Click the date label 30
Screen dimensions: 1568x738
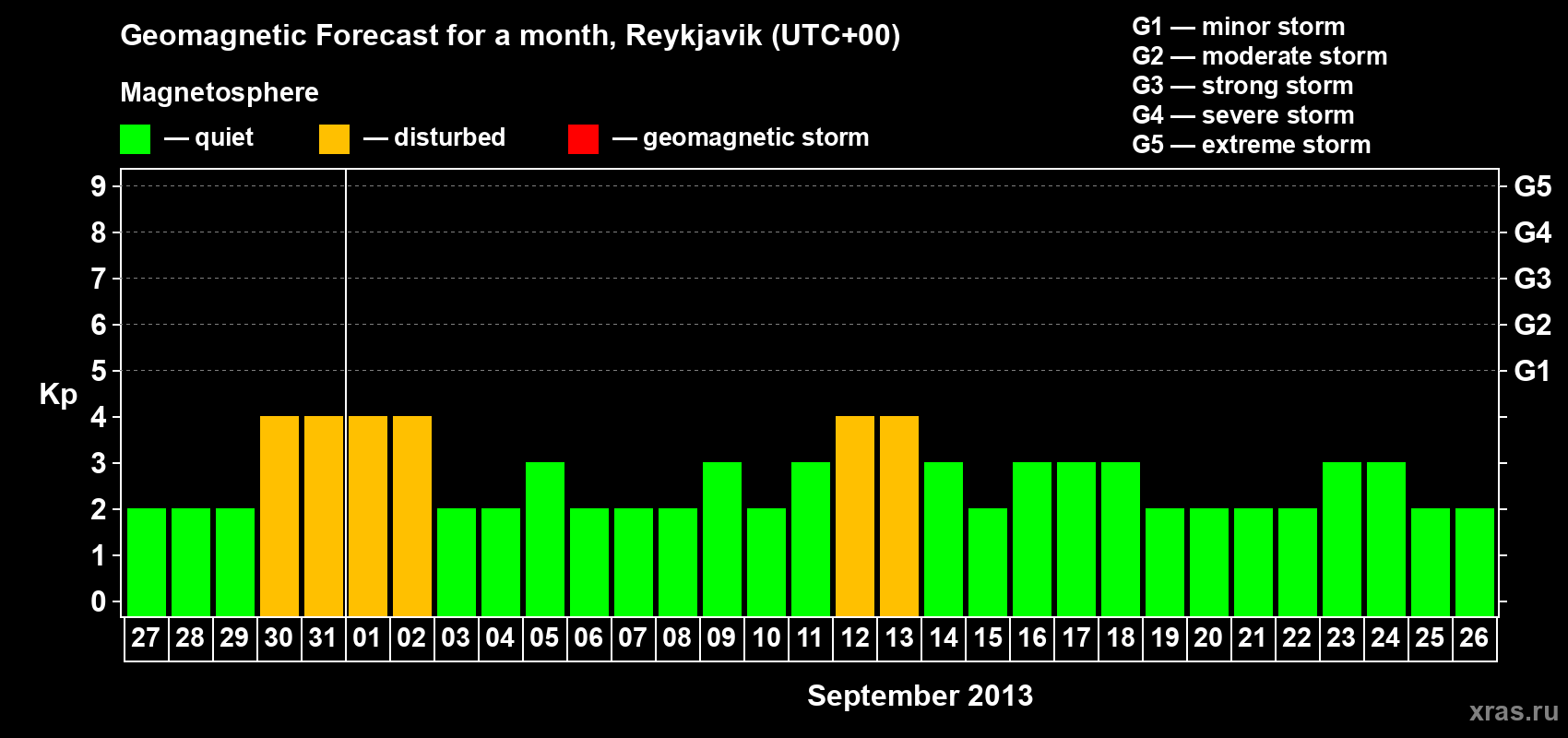point(279,638)
